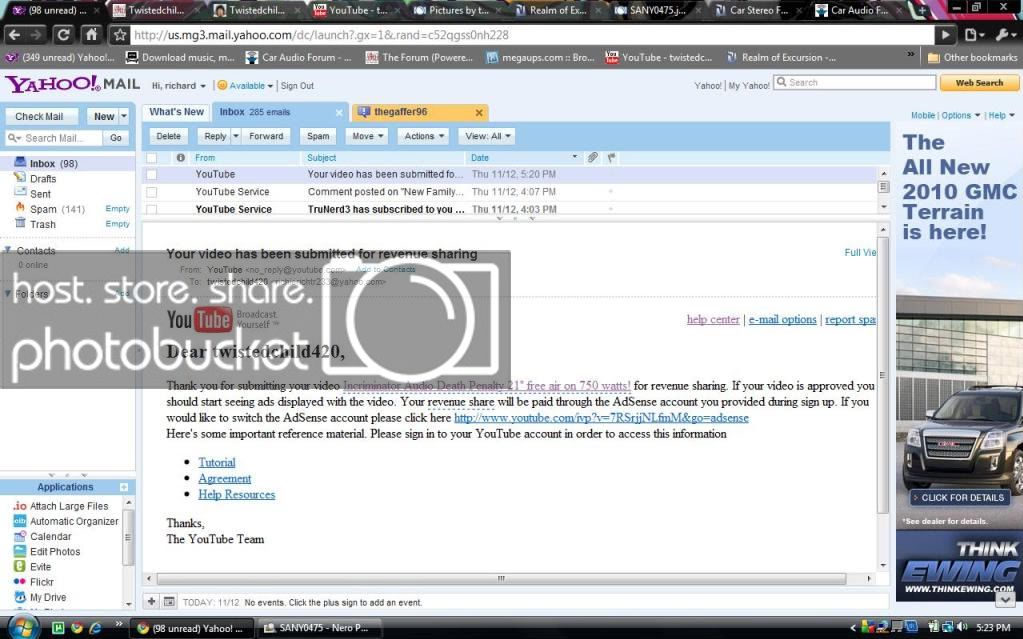Click the browser back arrow

(x=14, y=35)
